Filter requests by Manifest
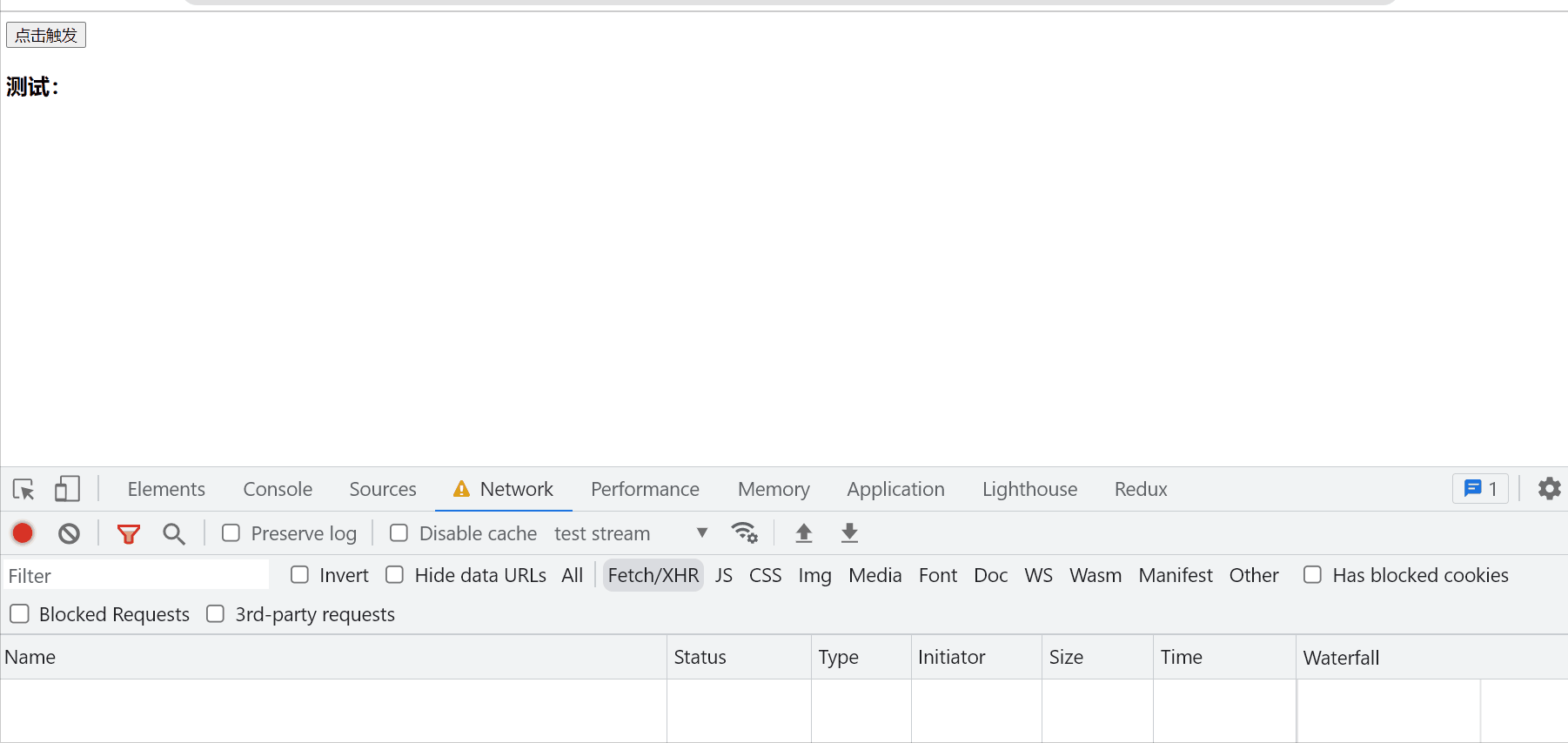1568x743 pixels. [x=1176, y=575]
